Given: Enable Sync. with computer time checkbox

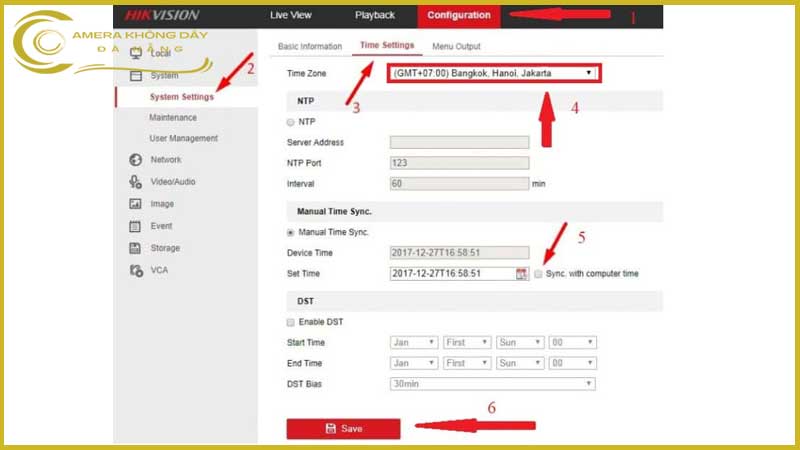Looking at the screenshot, I should point(538,274).
